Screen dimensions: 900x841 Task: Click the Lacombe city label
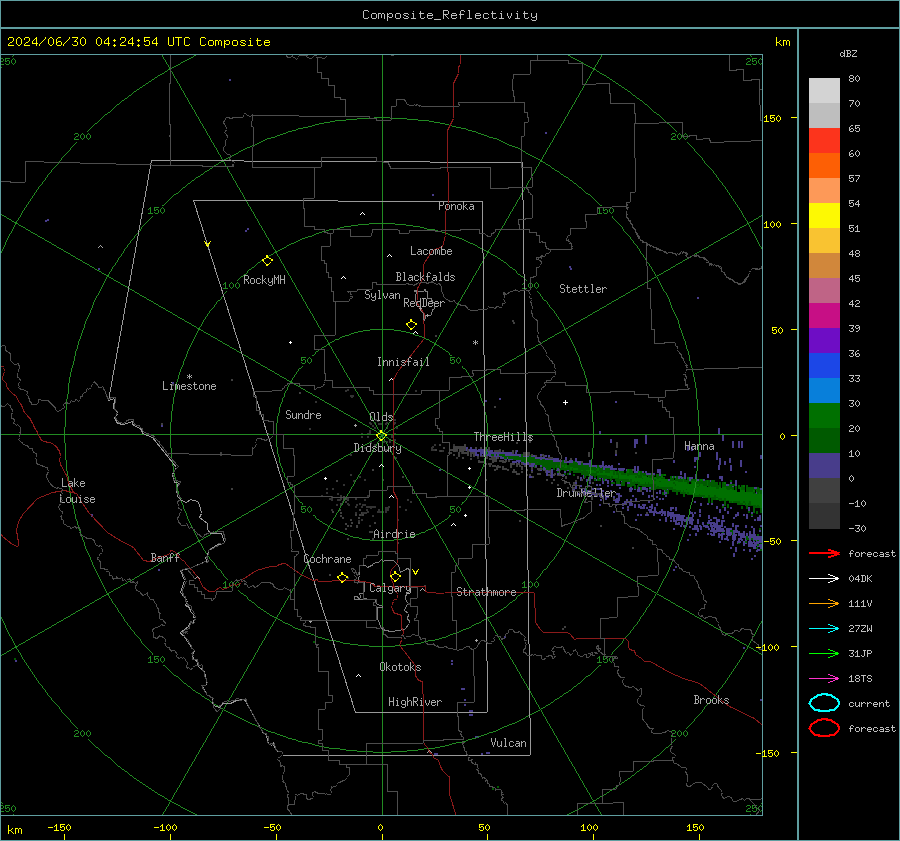(431, 251)
